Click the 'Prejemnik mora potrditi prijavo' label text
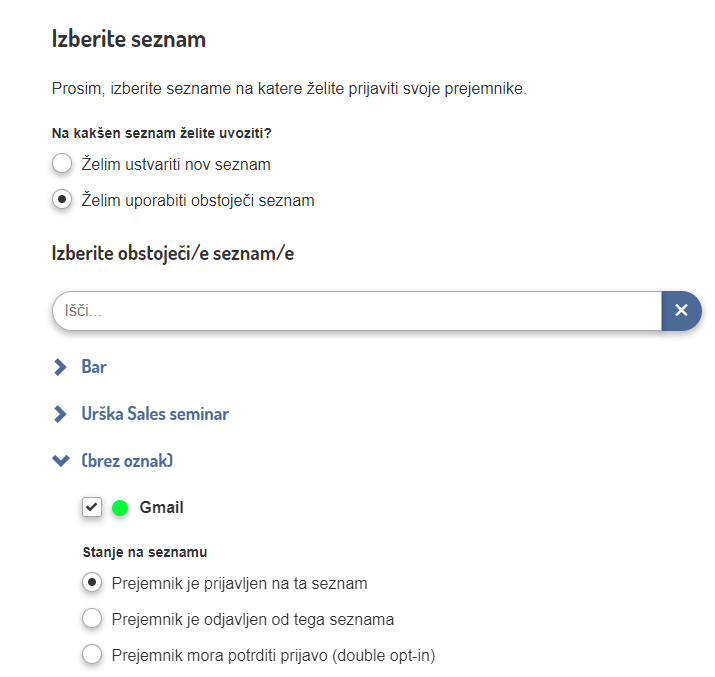 (273, 656)
